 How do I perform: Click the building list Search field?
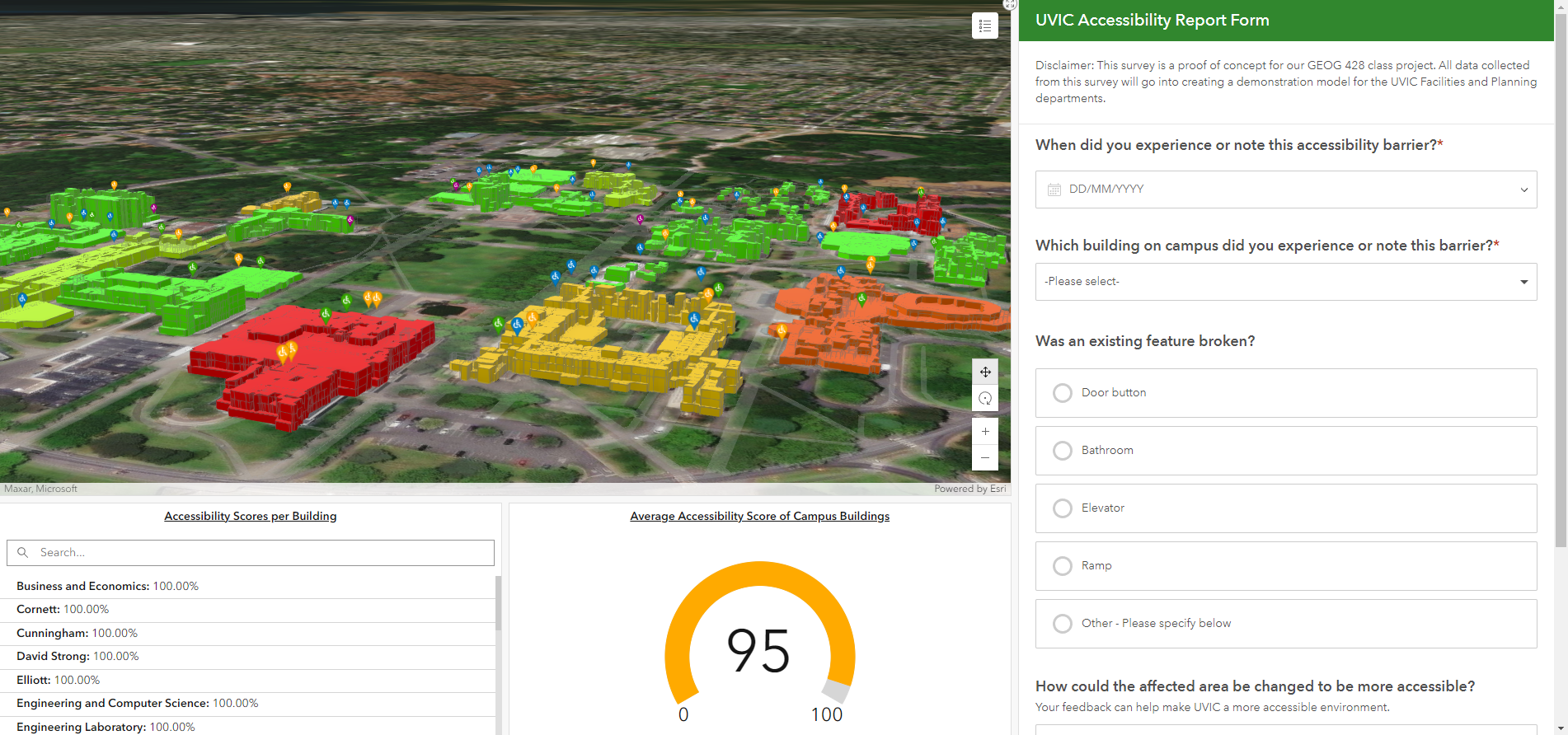pyautogui.click(x=251, y=553)
